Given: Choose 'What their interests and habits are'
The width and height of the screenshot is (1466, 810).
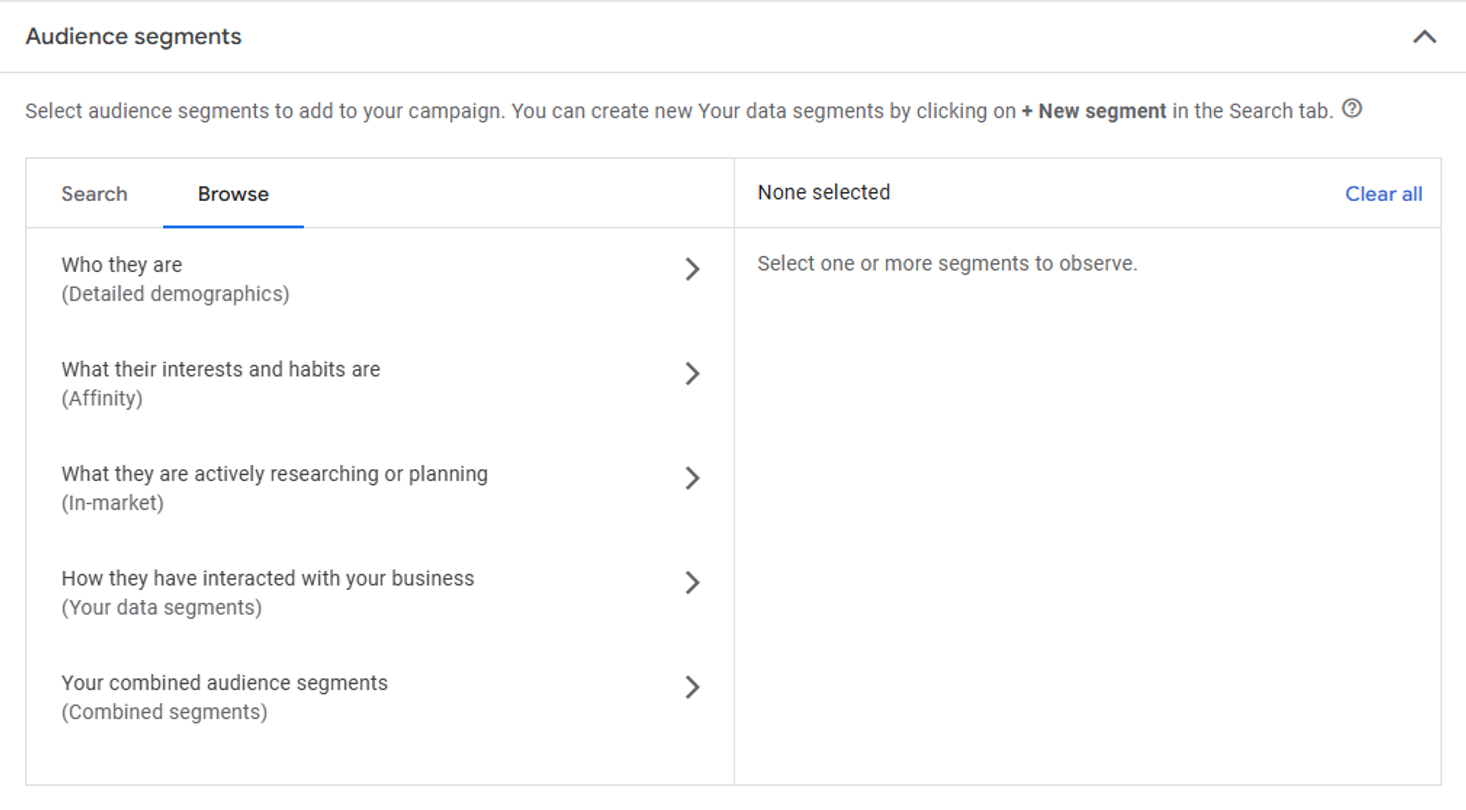Looking at the screenshot, I should click(221, 369).
